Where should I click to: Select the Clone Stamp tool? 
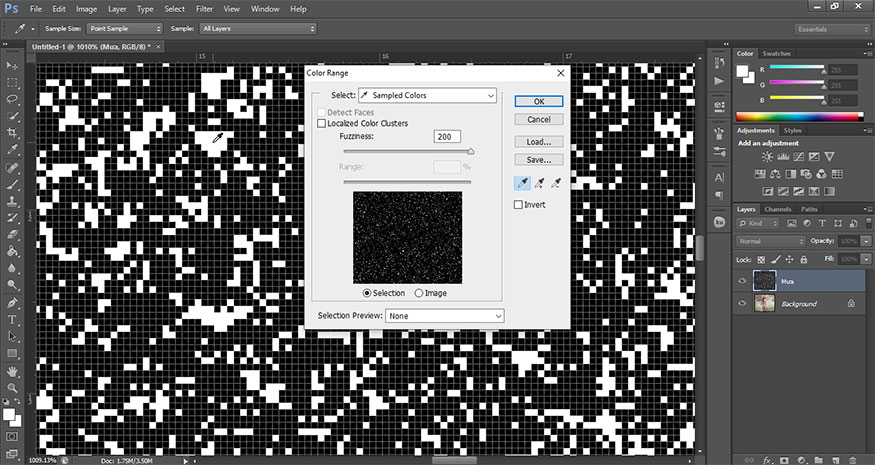click(x=12, y=201)
